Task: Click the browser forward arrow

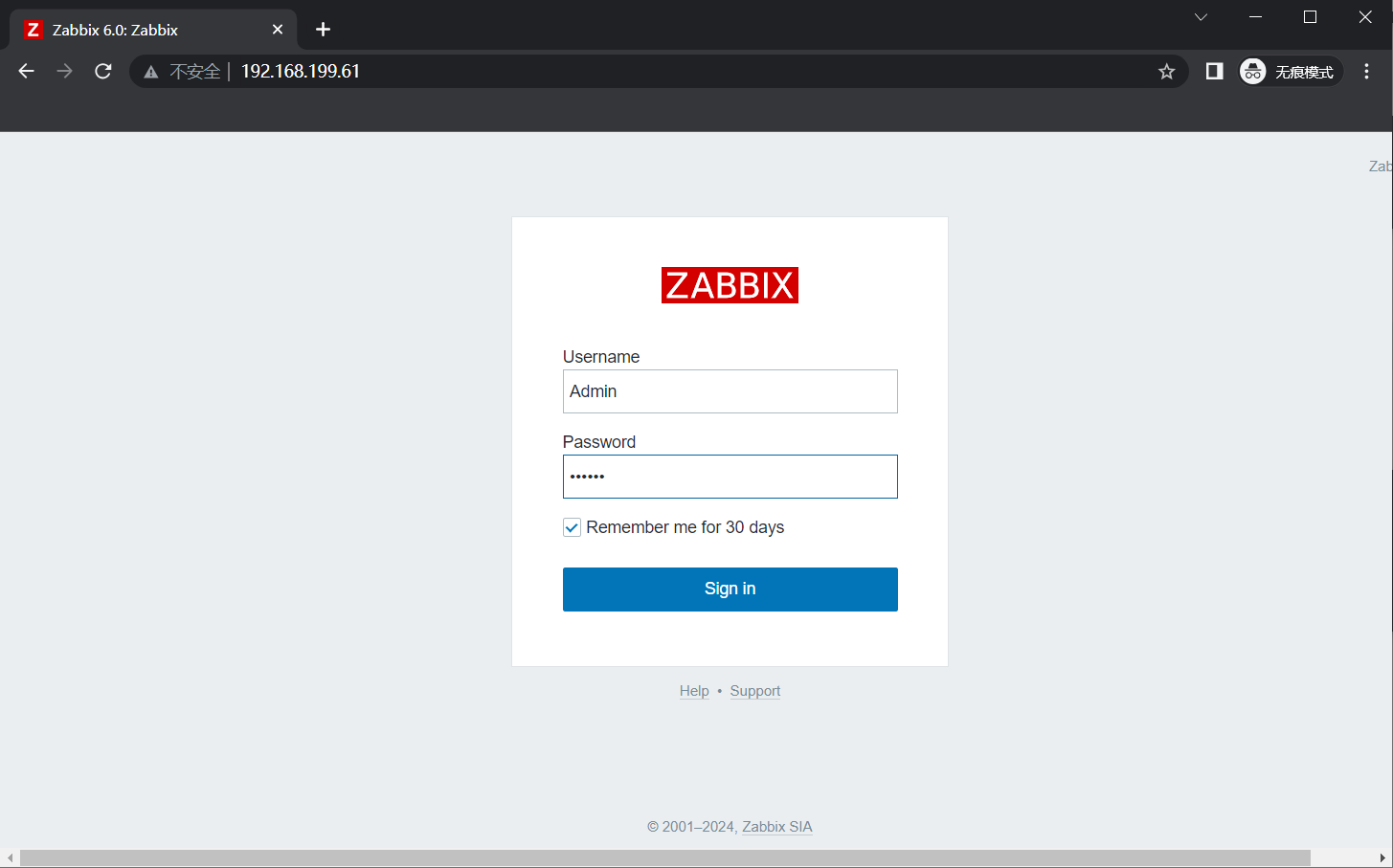Action: (x=63, y=71)
